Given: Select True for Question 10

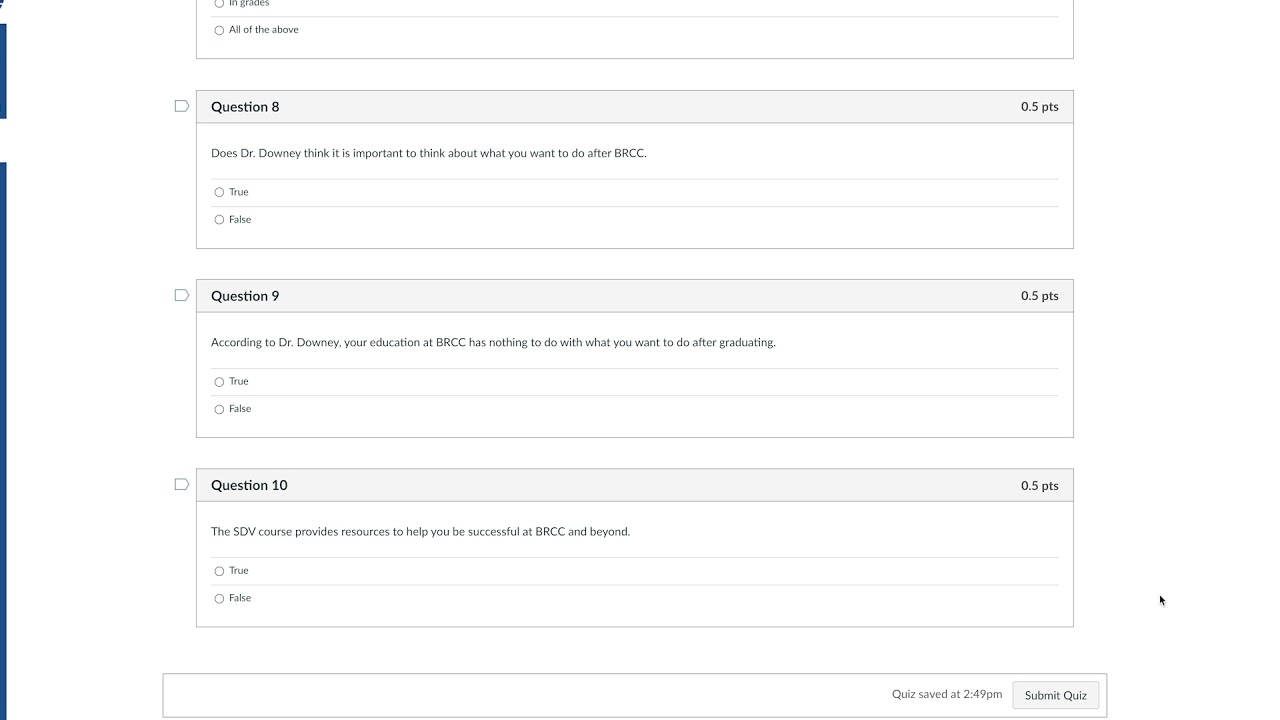Looking at the screenshot, I should click(x=219, y=571).
